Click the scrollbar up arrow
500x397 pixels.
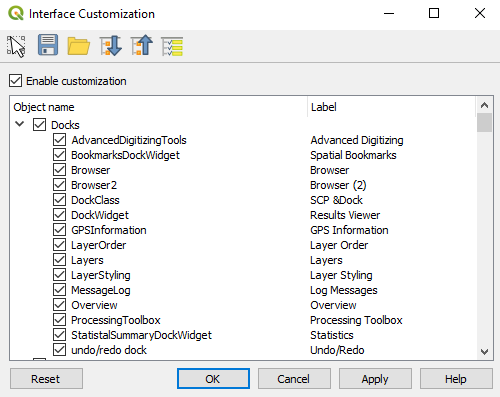(484, 106)
